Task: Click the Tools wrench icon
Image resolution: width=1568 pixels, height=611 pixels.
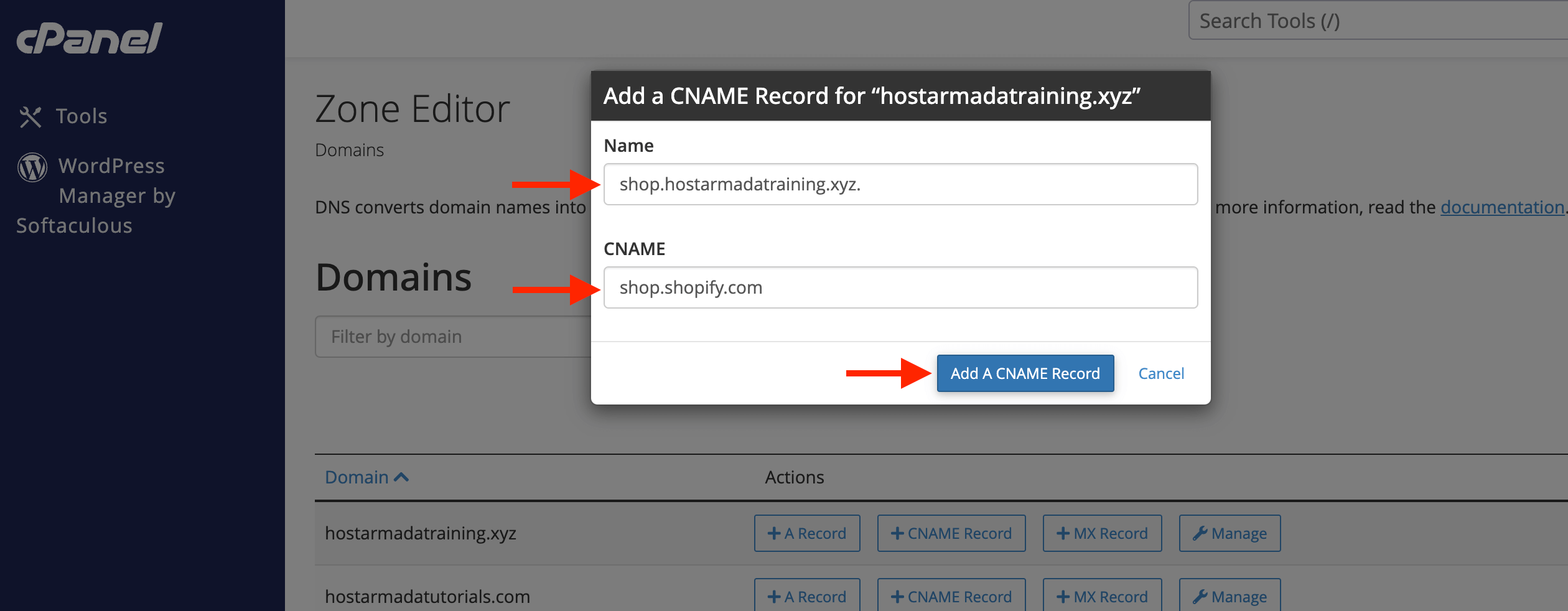Action: tap(30, 117)
